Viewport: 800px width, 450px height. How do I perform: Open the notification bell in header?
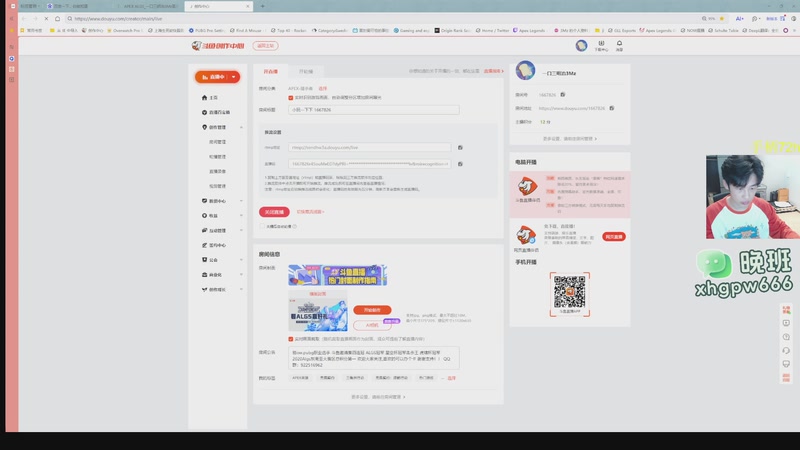(619, 46)
